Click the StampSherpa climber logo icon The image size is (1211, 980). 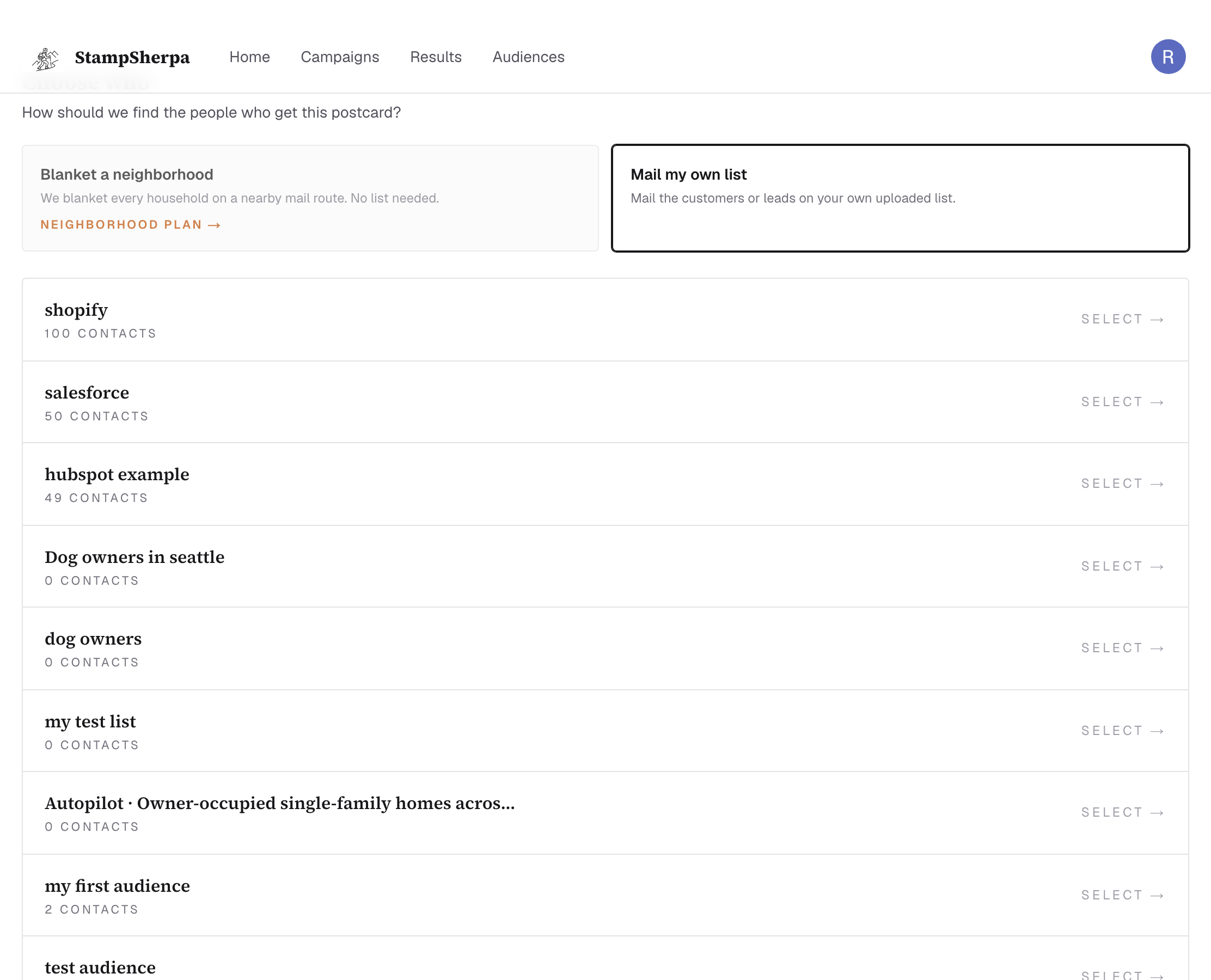coord(46,58)
